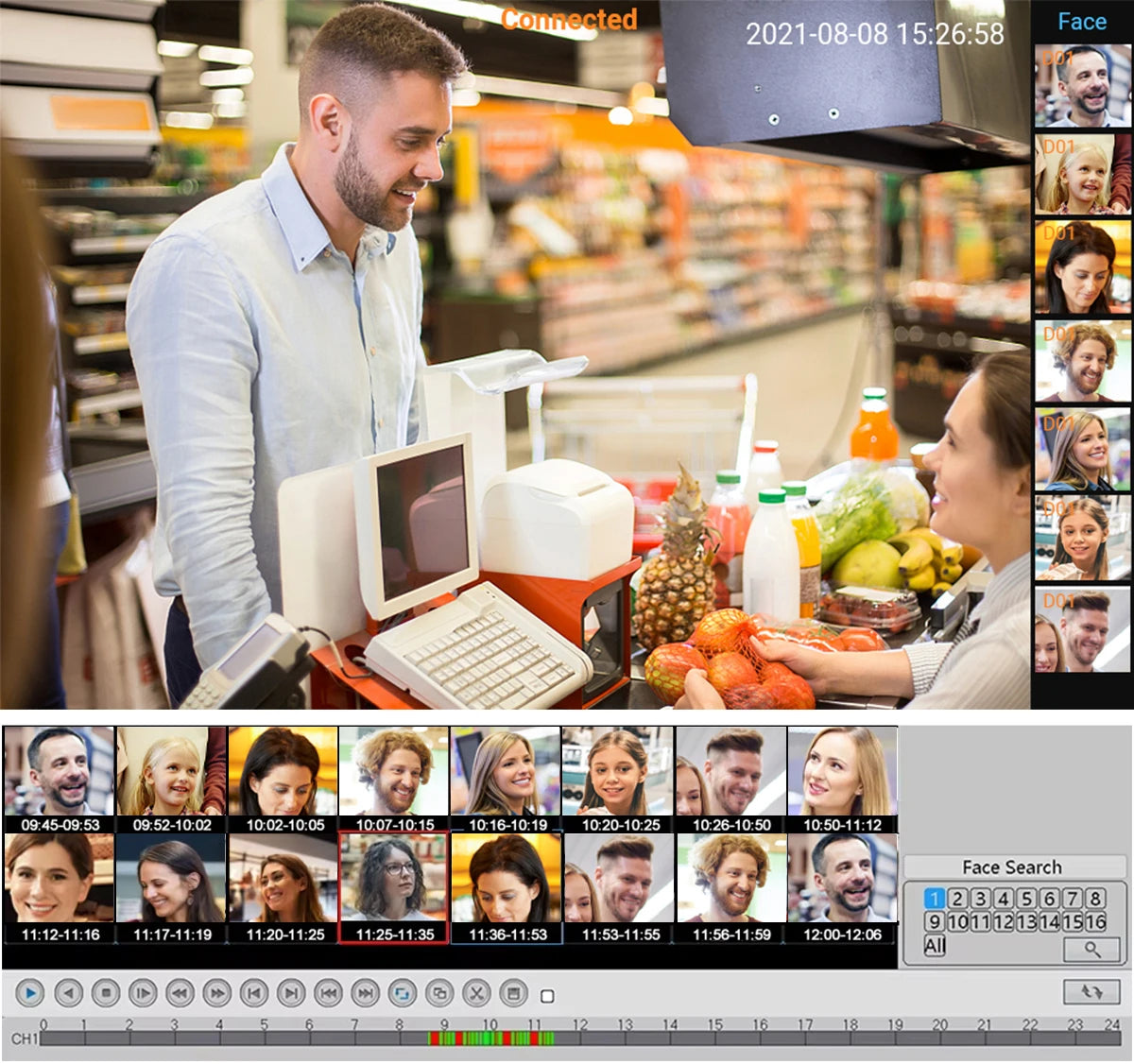Click the fast forward icon
Image resolution: width=1134 pixels, height=1064 pixels.
click(x=216, y=993)
